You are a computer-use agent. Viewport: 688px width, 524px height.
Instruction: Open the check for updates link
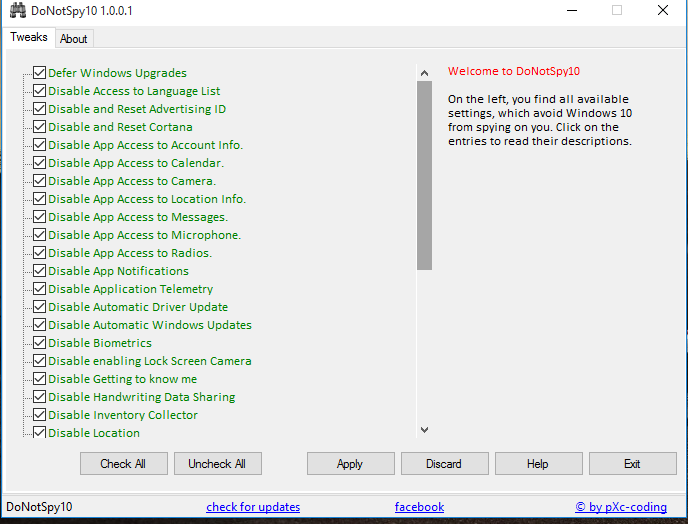253,507
